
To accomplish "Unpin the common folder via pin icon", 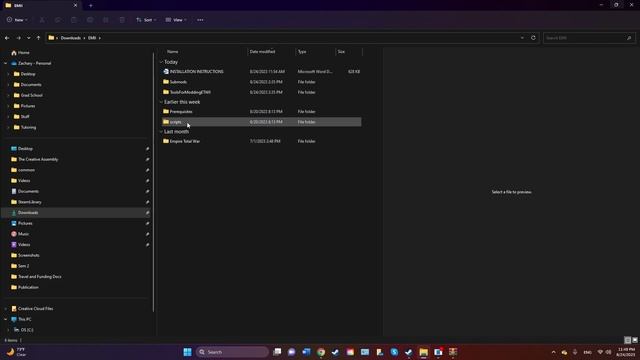I will [147, 170].
